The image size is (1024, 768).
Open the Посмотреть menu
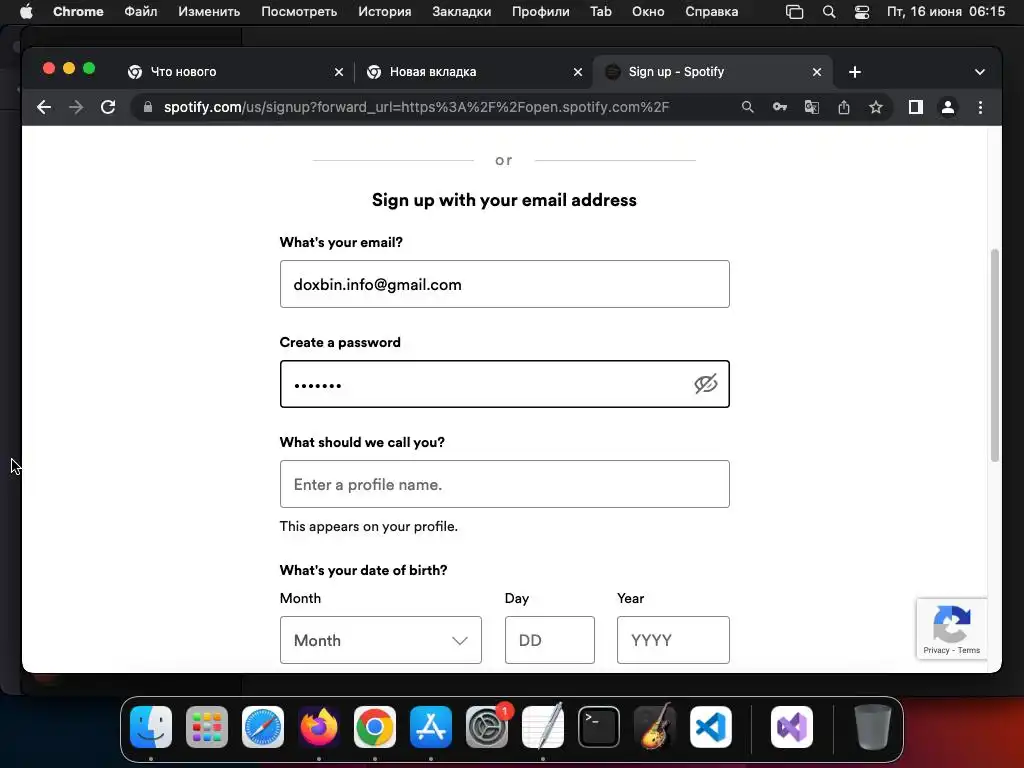click(299, 12)
